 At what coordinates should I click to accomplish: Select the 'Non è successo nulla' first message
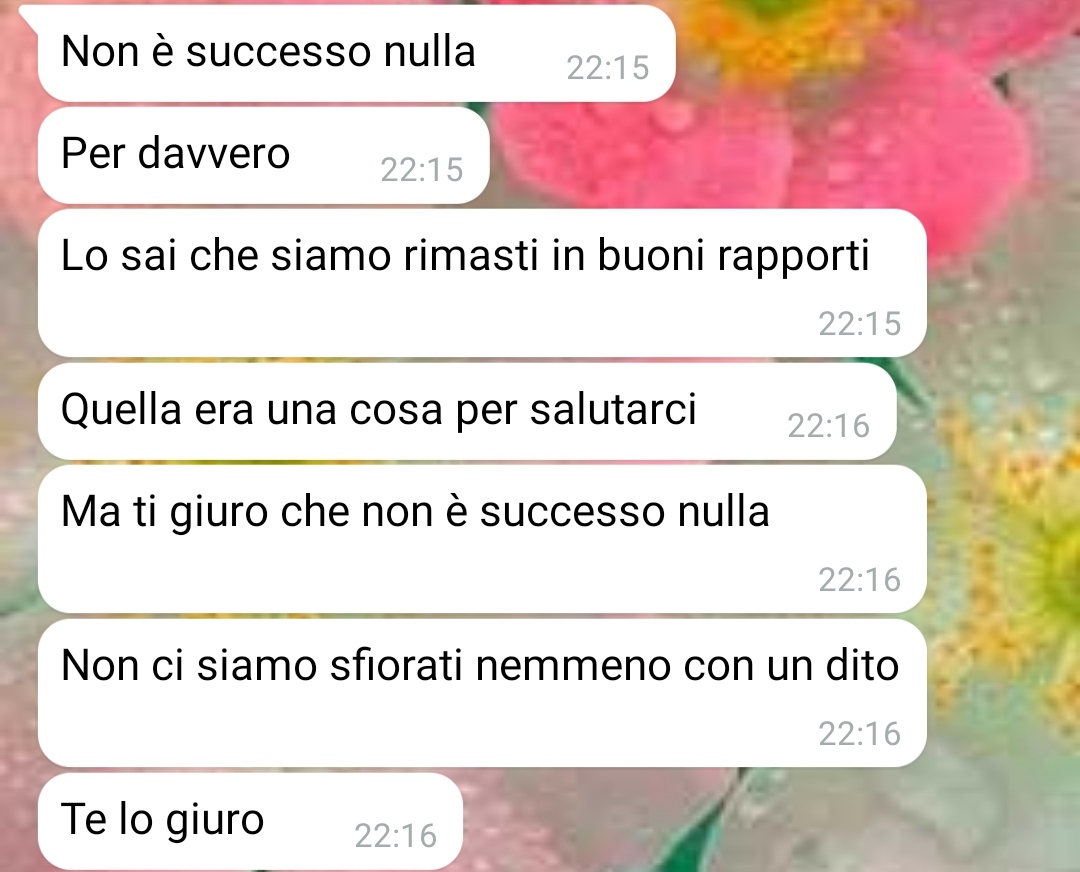tap(356, 53)
